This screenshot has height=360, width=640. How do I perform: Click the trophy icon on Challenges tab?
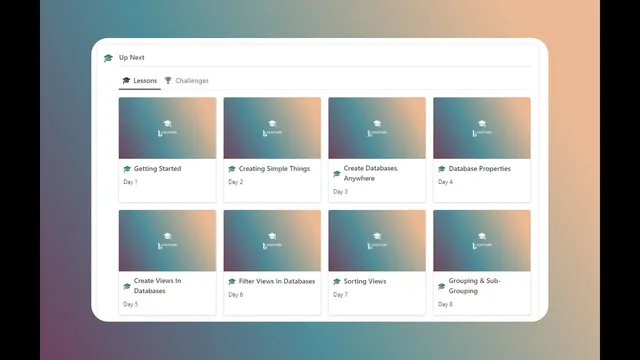(168, 80)
